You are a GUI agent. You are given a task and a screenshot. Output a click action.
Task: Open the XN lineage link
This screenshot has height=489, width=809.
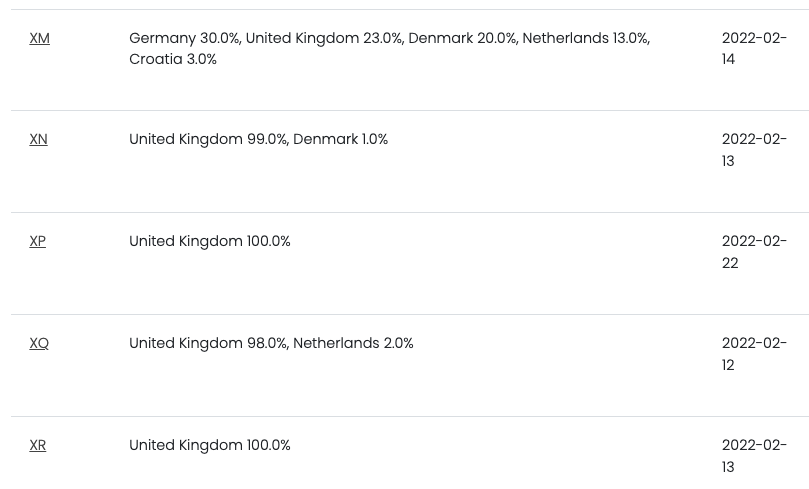pyautogui.click(x=39, y=139)
